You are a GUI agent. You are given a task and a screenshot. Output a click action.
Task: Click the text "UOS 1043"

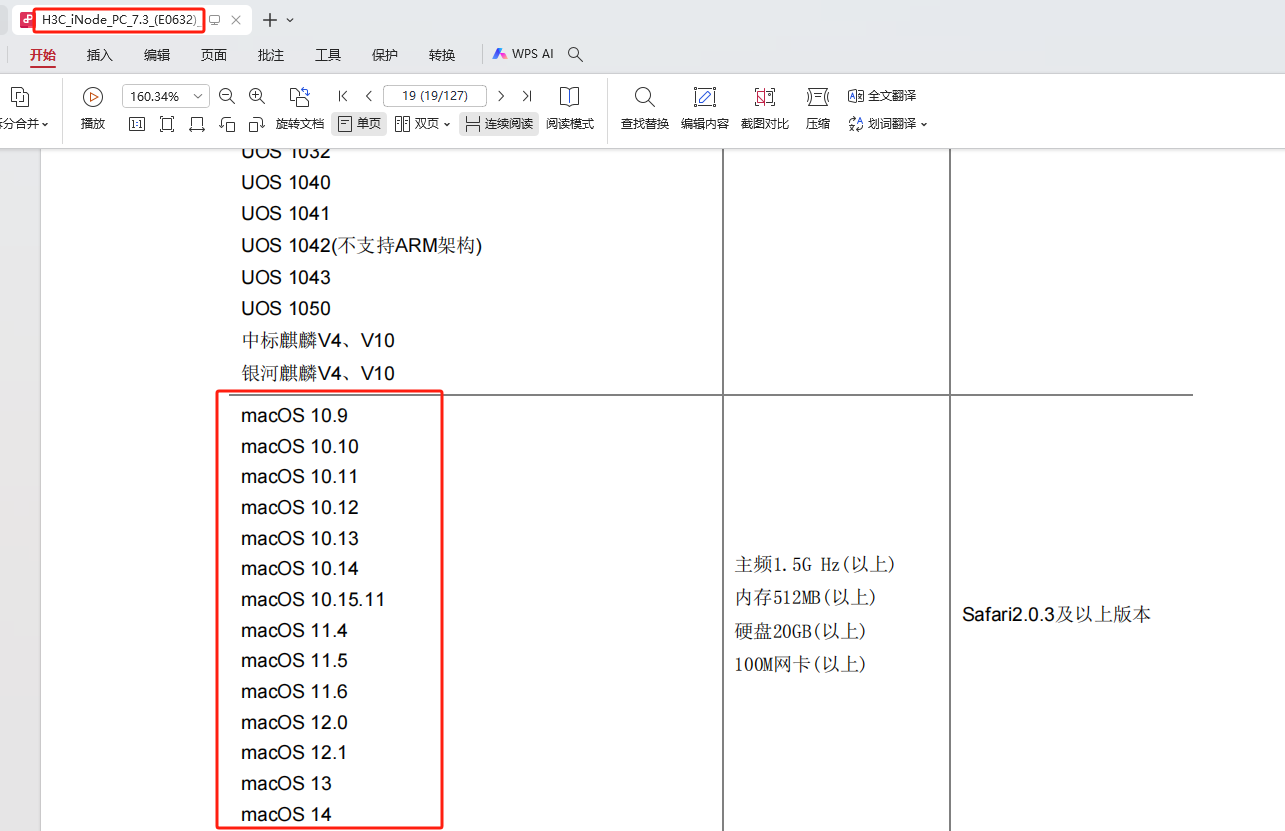pyautogui.click(x=286, y=278)
